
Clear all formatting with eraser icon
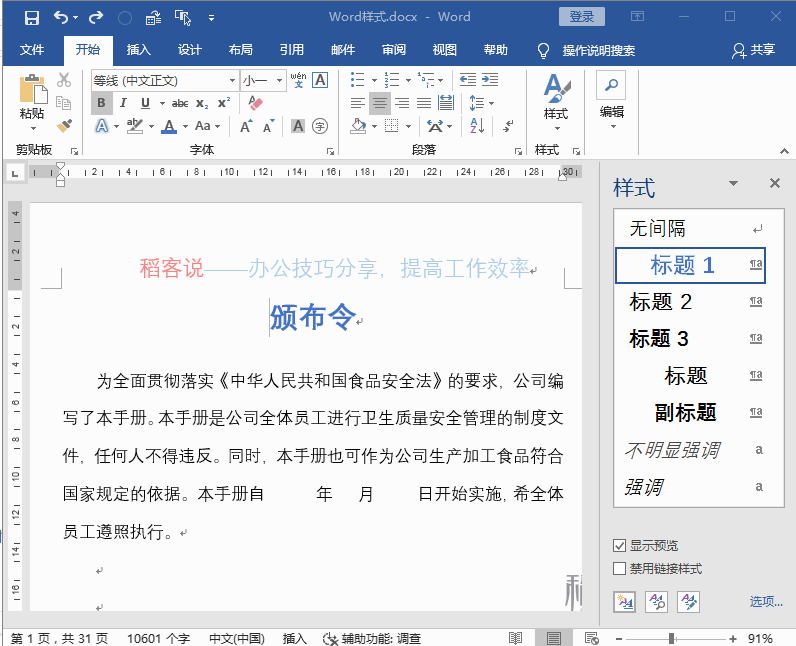[x=255, y=103]
